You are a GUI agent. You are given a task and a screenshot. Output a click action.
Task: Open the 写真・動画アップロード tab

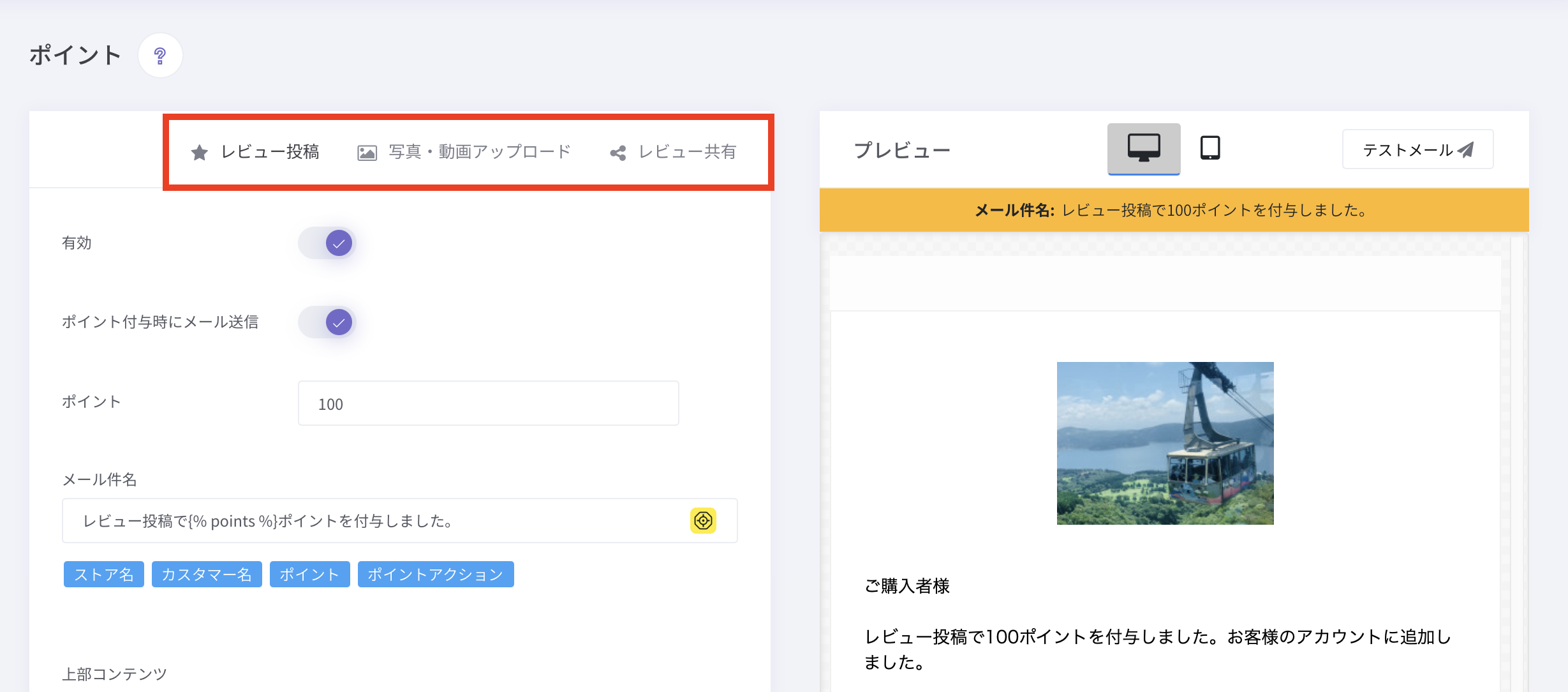point(479,152)
